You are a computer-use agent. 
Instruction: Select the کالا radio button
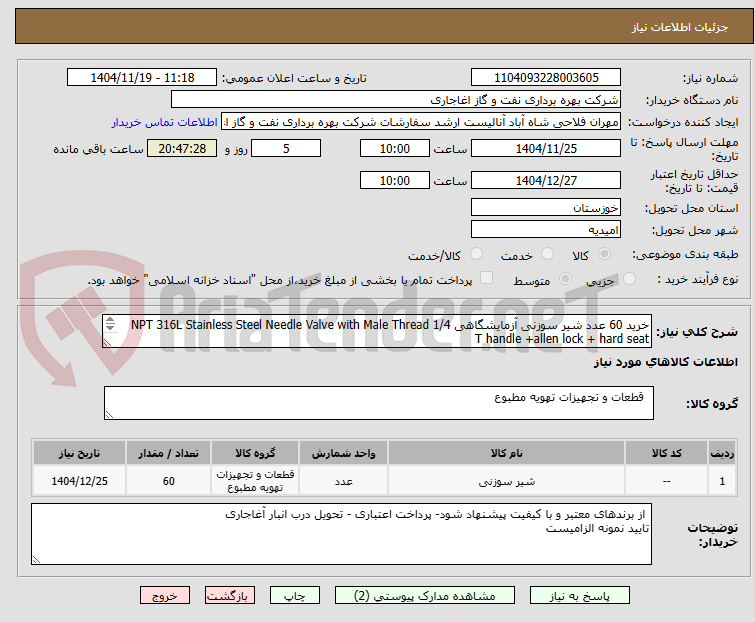pyautogui.click(x=604, y=254)
